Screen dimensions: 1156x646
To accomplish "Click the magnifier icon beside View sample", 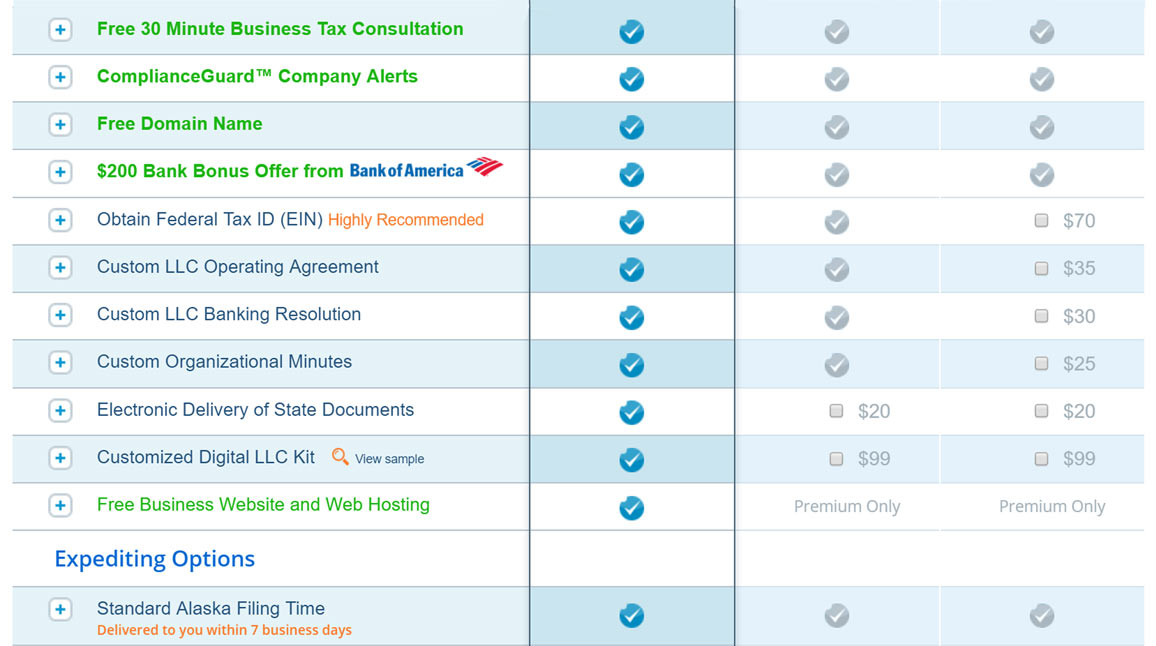I will tap(340, 457).
